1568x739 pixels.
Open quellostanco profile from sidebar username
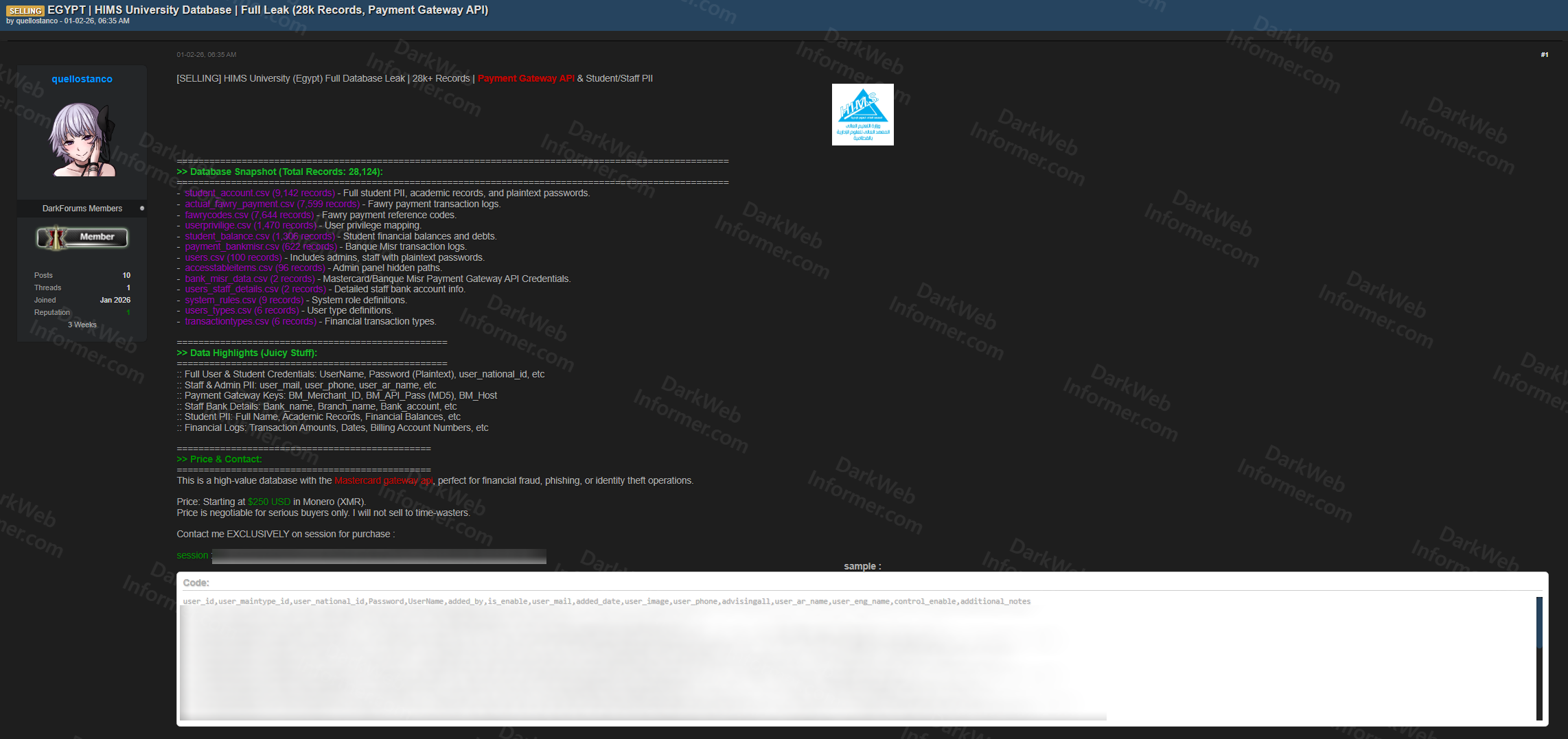[82, 79]
